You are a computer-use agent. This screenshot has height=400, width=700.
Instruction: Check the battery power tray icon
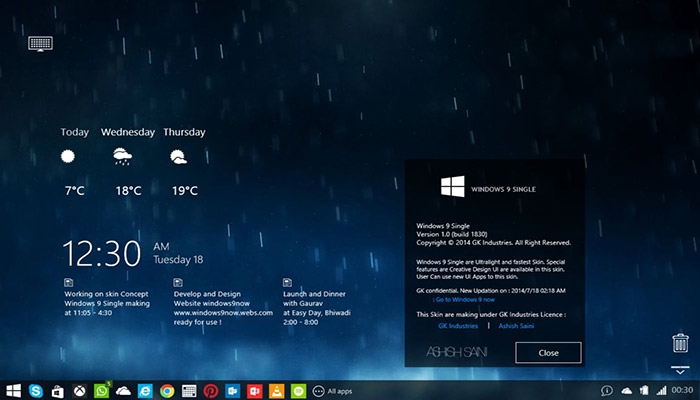tap(644, 391)
